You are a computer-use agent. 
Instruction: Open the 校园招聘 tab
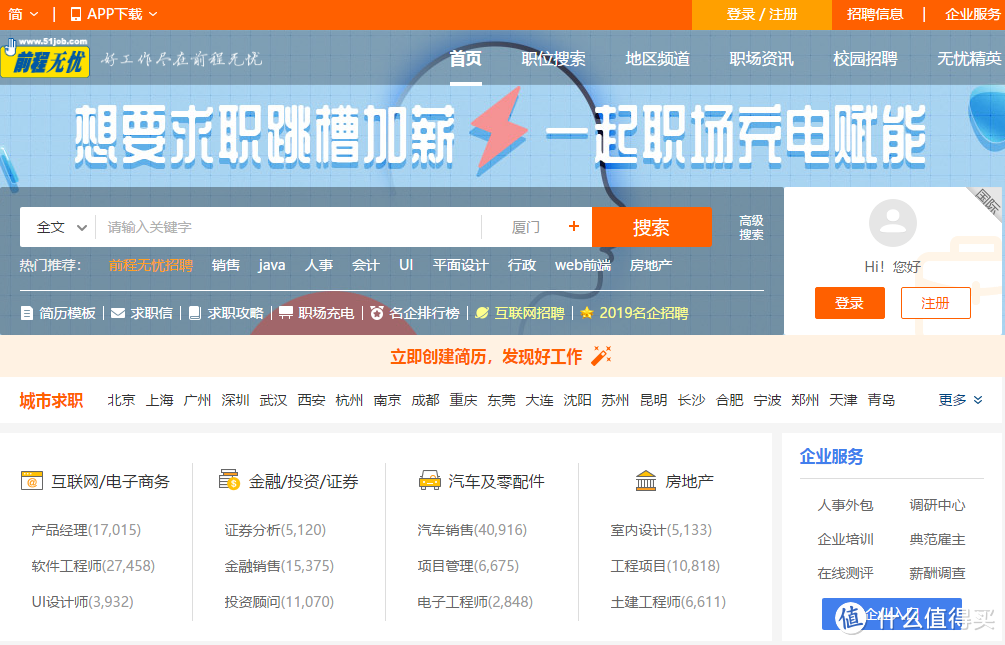tap(865, 59)
